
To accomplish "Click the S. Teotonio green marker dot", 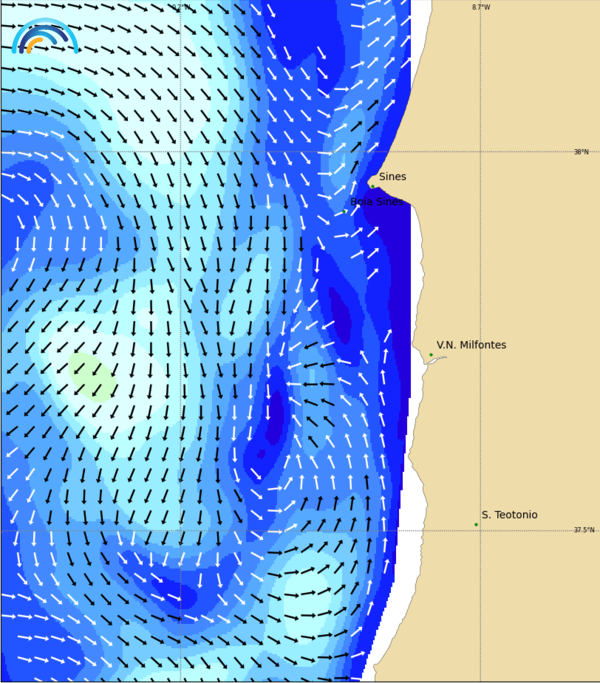I will [x=476, y=524].
